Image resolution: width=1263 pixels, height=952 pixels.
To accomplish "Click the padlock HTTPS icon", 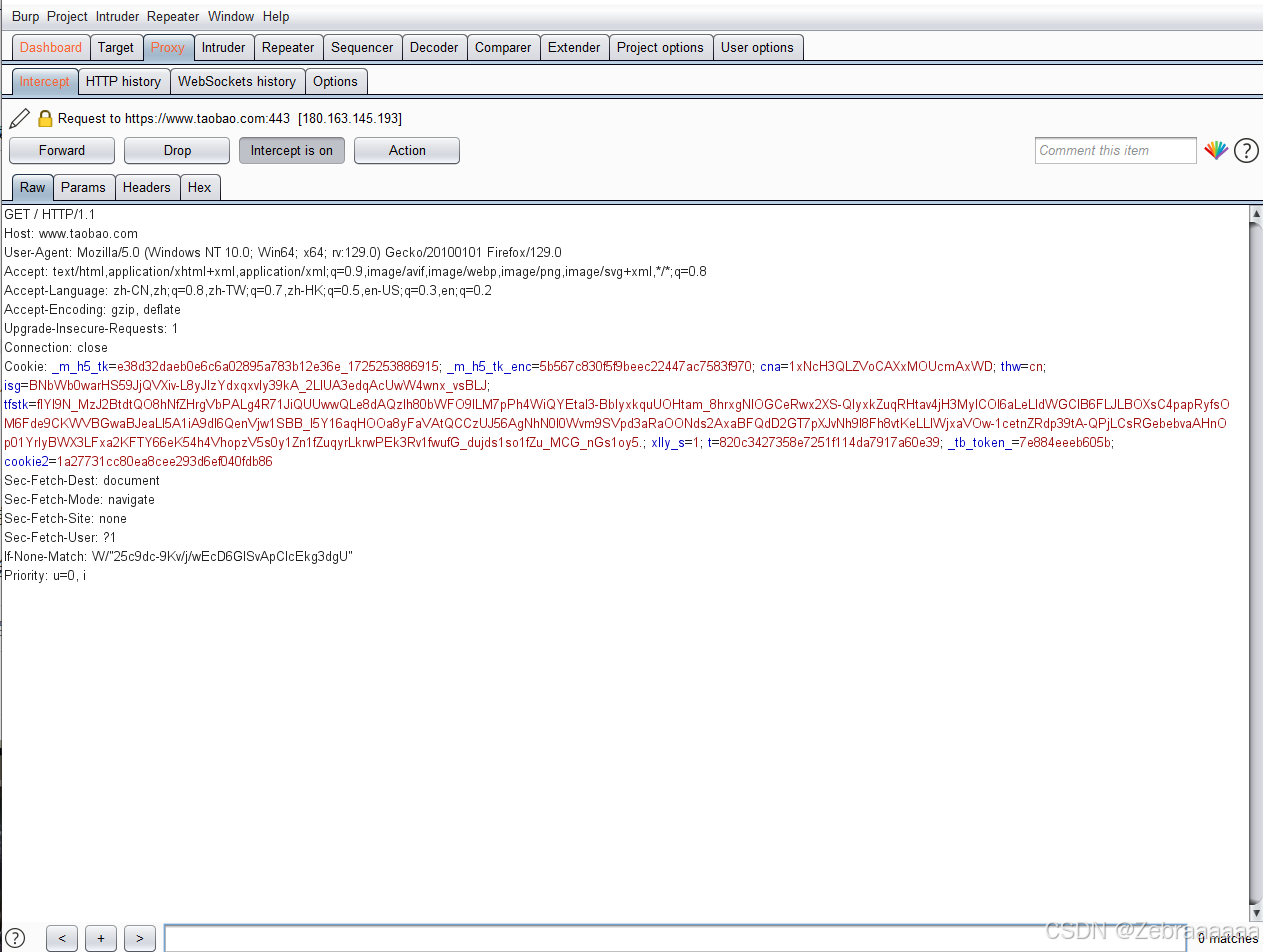I will click(45, 119).
